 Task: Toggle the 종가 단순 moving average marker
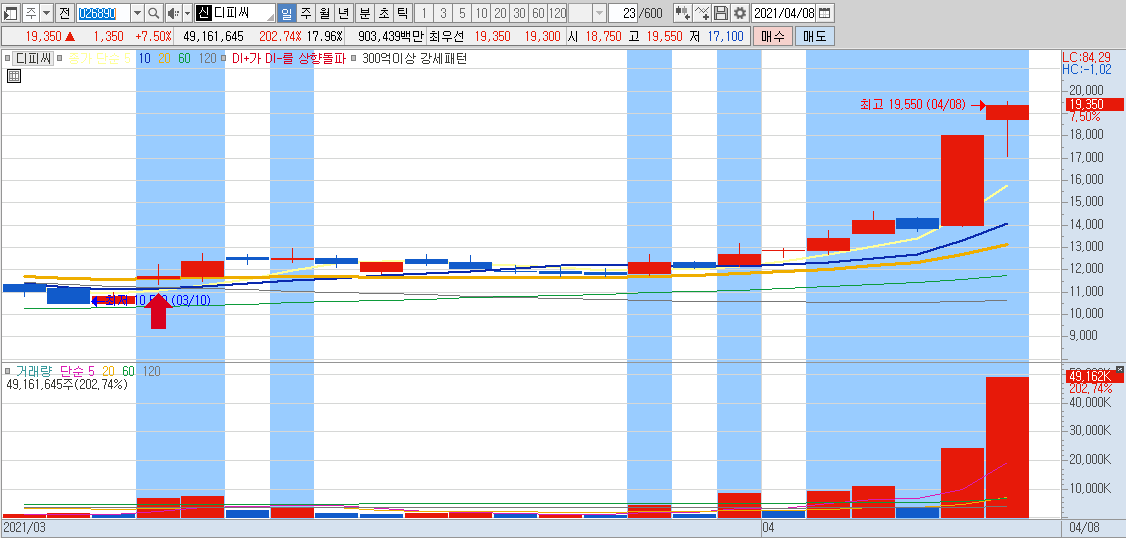click(x=60, y=59)
